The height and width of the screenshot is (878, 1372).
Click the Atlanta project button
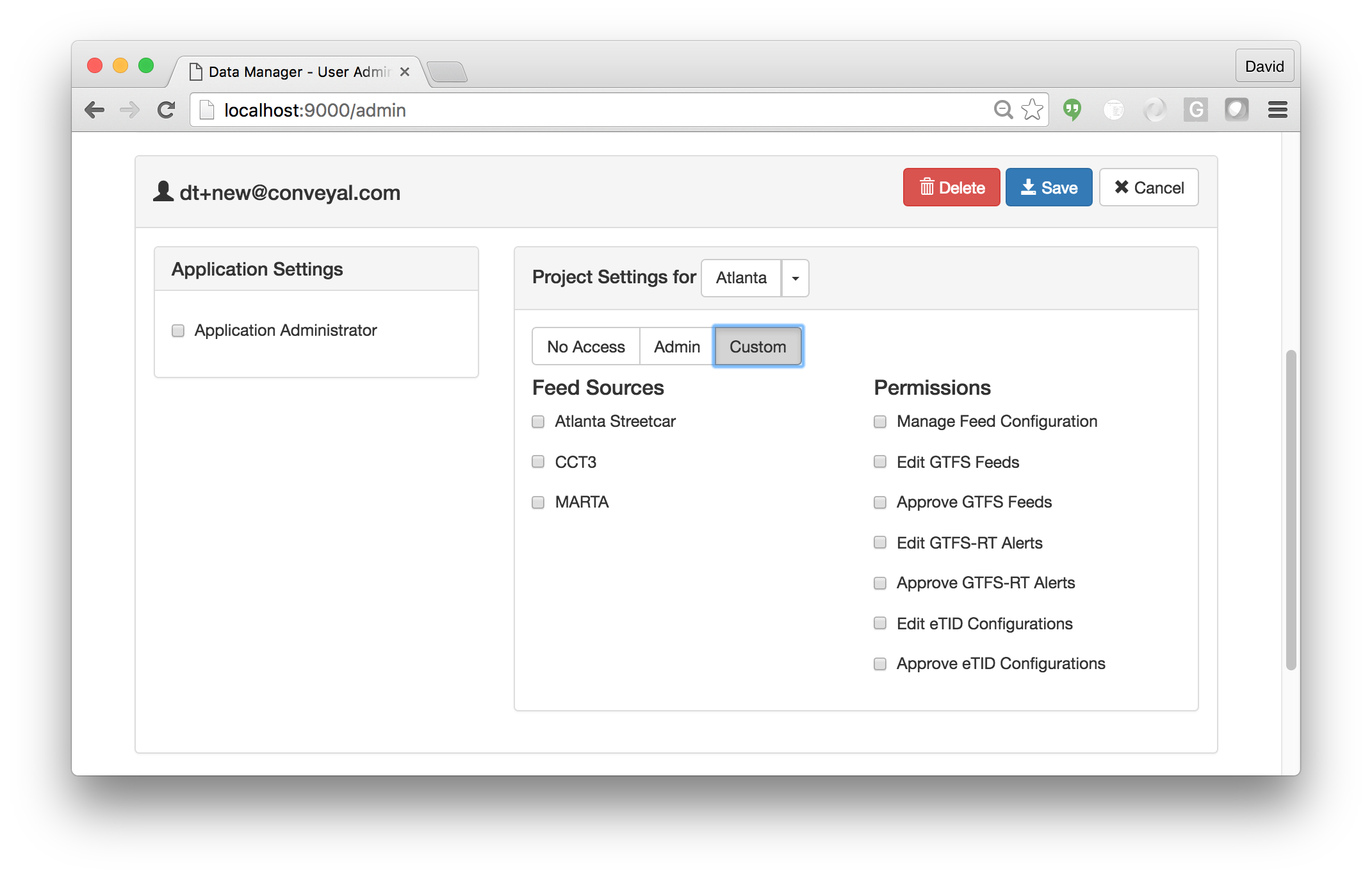click(741, 278)
